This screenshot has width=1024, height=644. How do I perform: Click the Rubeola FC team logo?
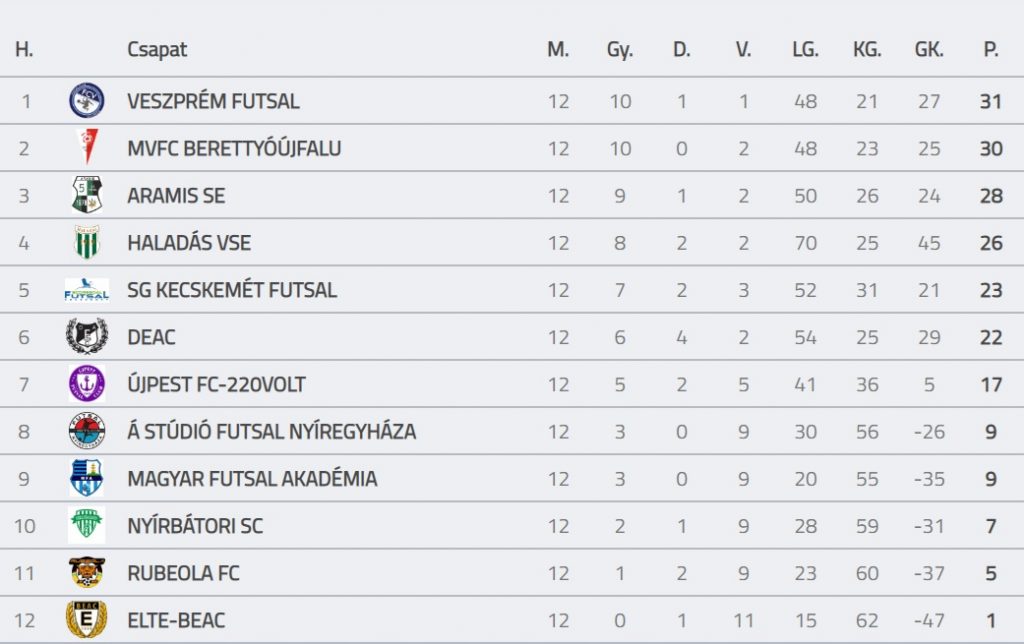click(x=86, y=573)
